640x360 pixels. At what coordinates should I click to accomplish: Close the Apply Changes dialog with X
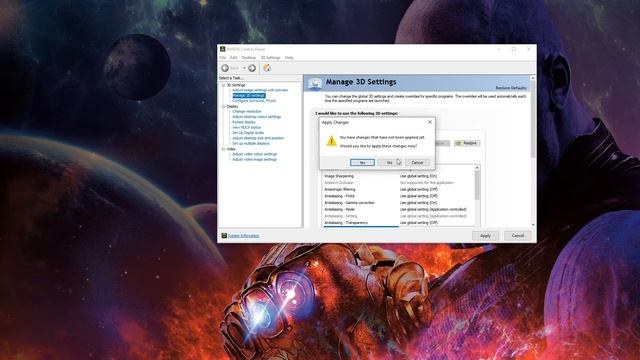tap(429, 122)
